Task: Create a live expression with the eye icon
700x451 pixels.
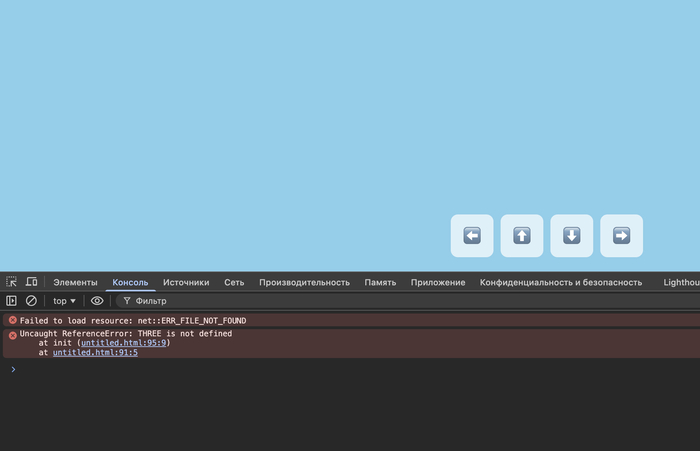Action: click(97, 301)
